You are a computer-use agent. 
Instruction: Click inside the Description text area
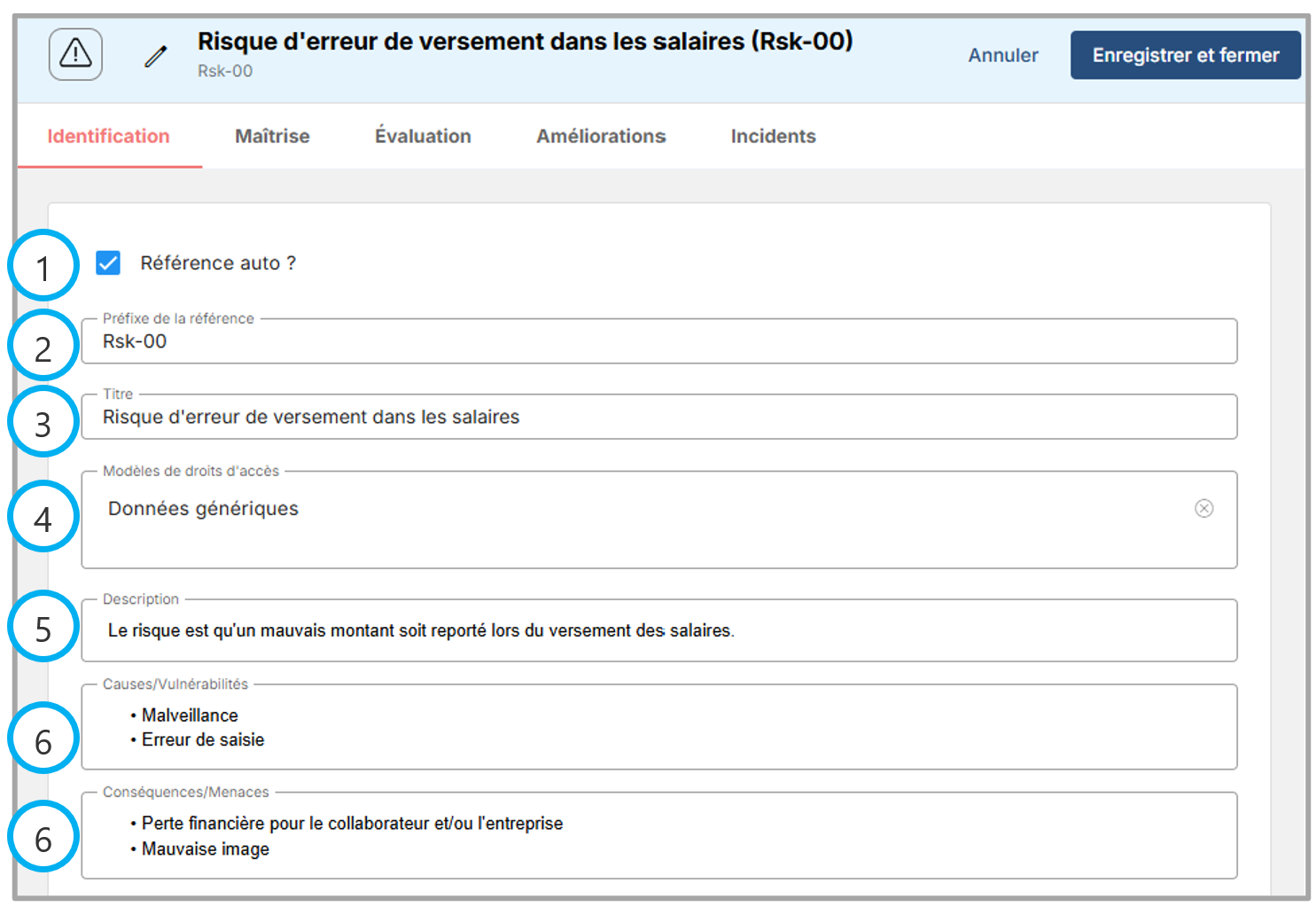coord(658,631)
